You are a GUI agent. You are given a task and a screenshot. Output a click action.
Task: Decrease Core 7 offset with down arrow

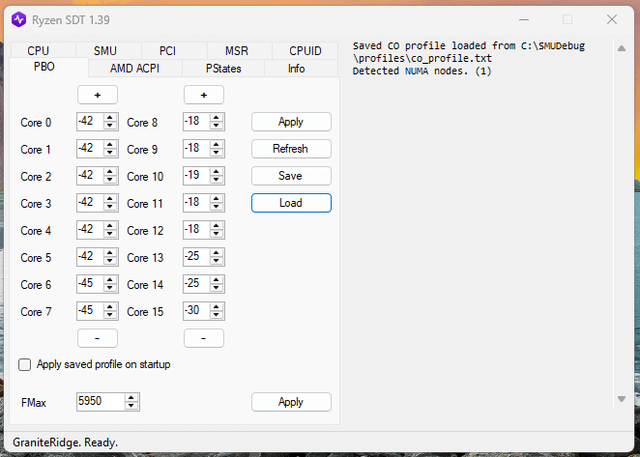tap(110, 315)
